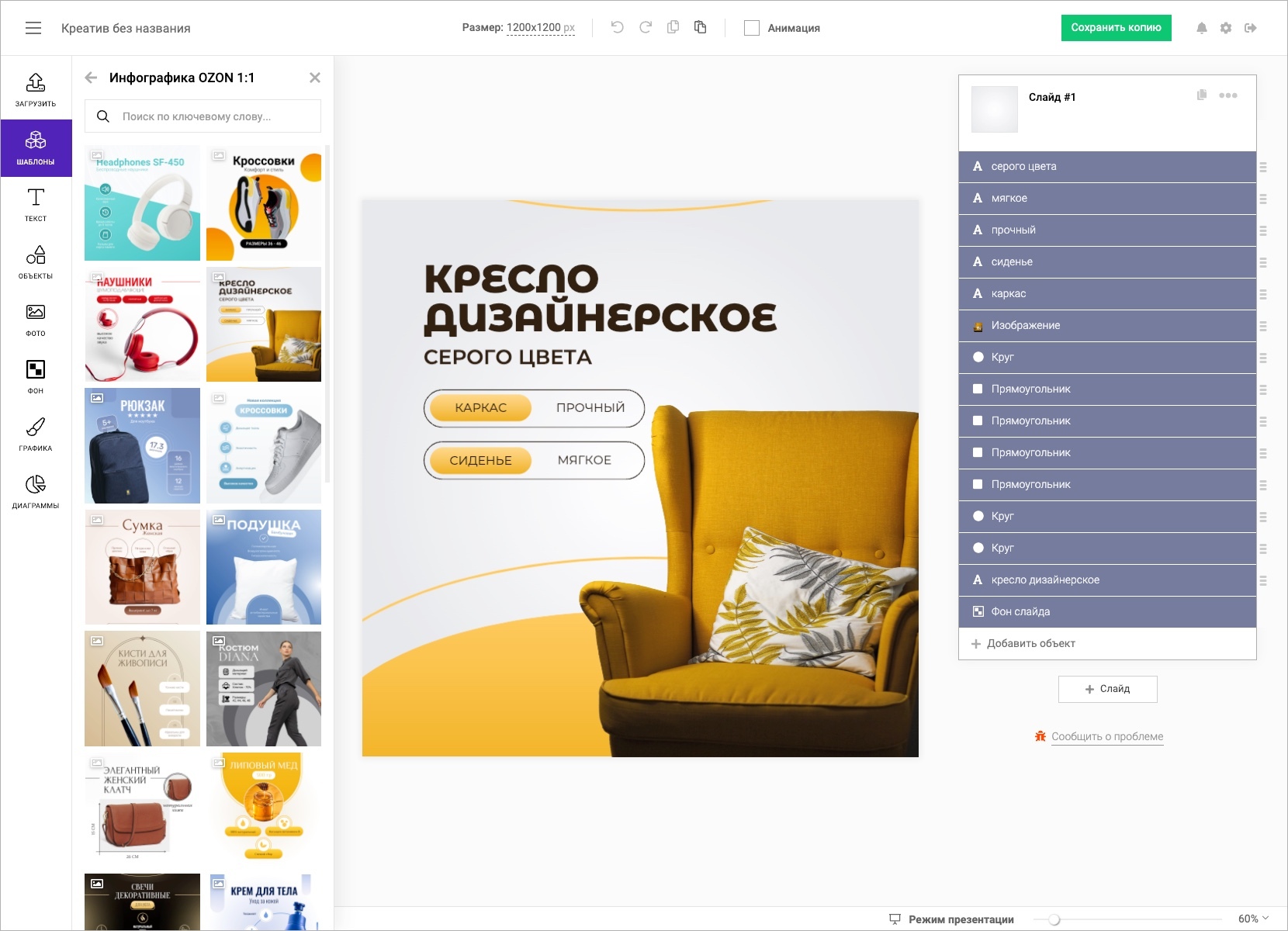
Task: Open the slide three-dots options menu
Action: coord(1228,95)
